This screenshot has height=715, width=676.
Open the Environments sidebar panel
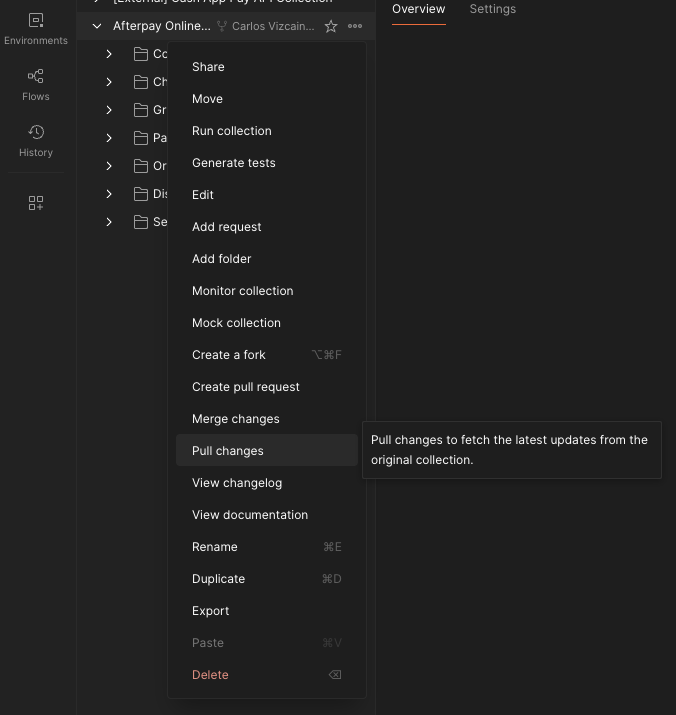click(36, 28)
